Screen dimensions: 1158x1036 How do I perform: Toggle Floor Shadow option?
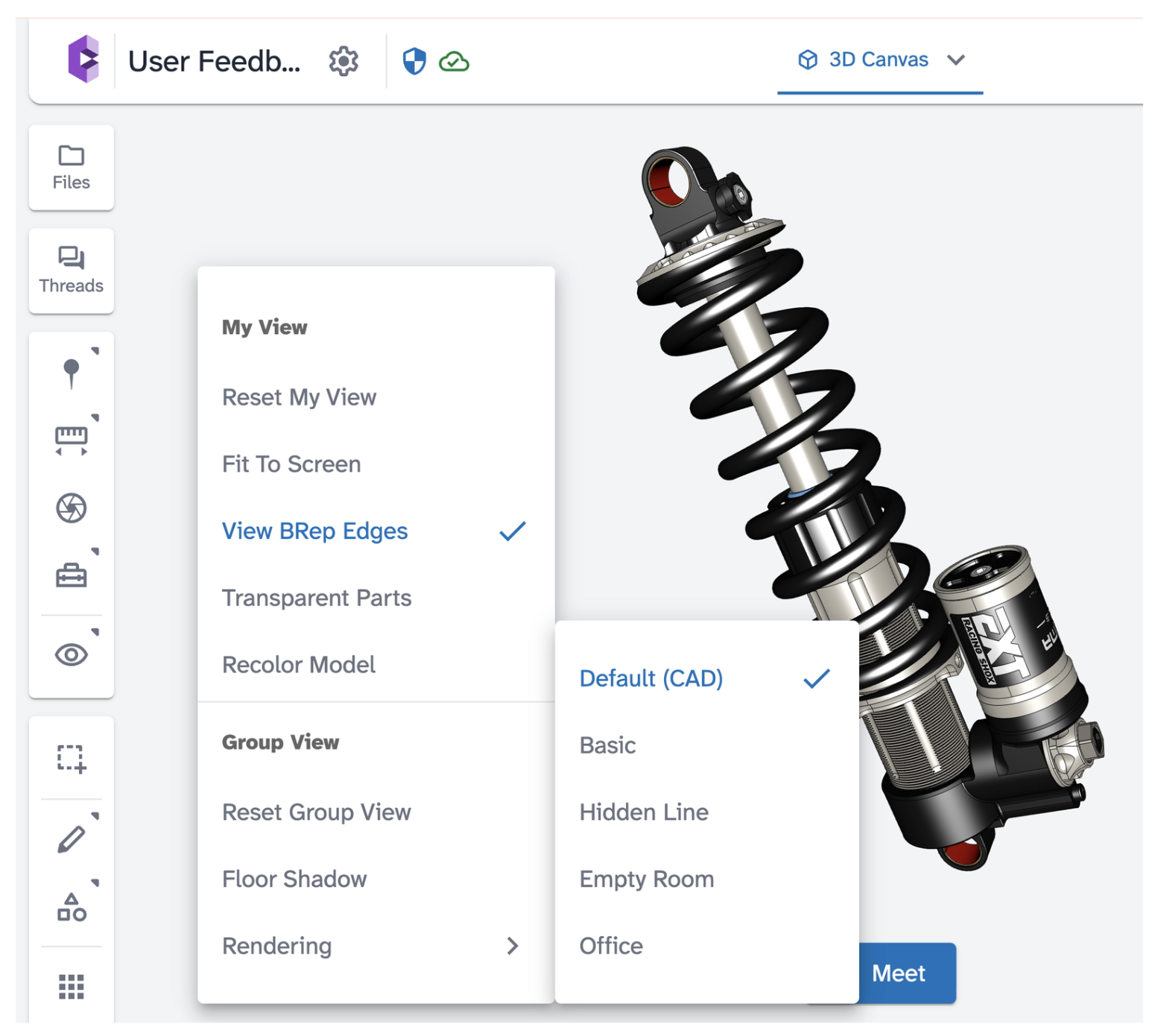[376, 879]
